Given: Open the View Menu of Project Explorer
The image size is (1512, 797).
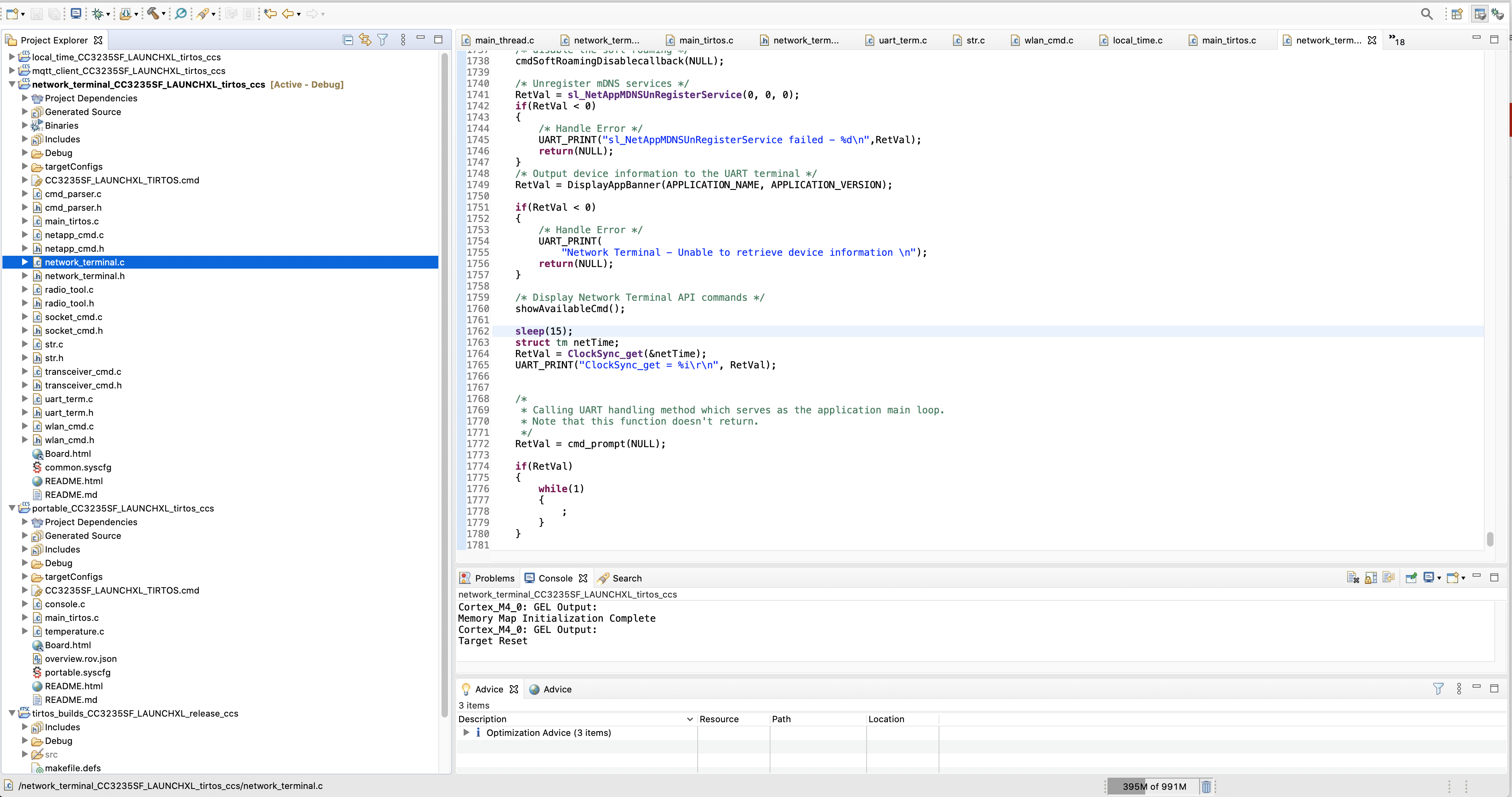Looking at the screenshot, I should point(403,39).
